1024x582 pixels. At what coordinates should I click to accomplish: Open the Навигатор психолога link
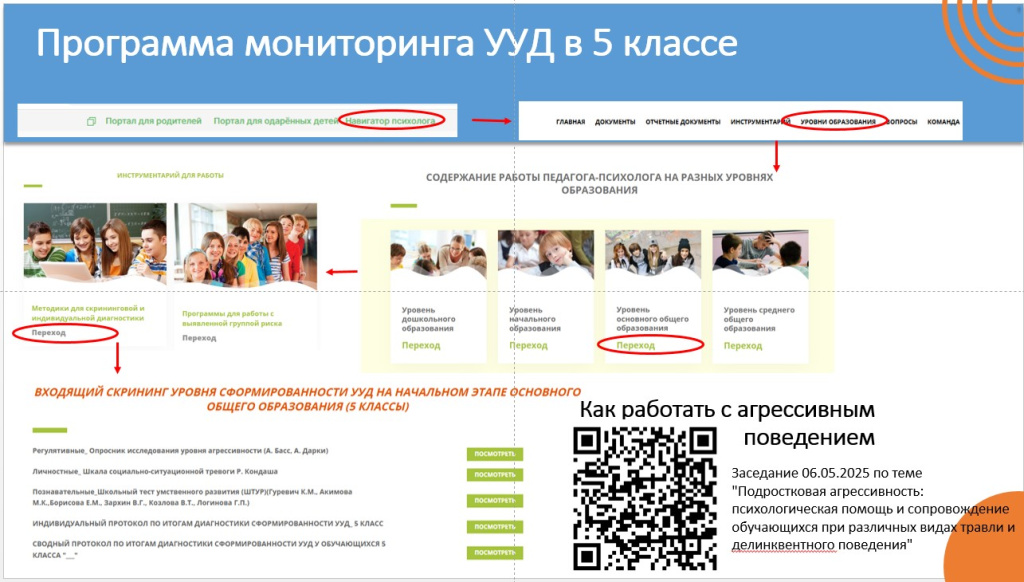(x=390, y=121)
